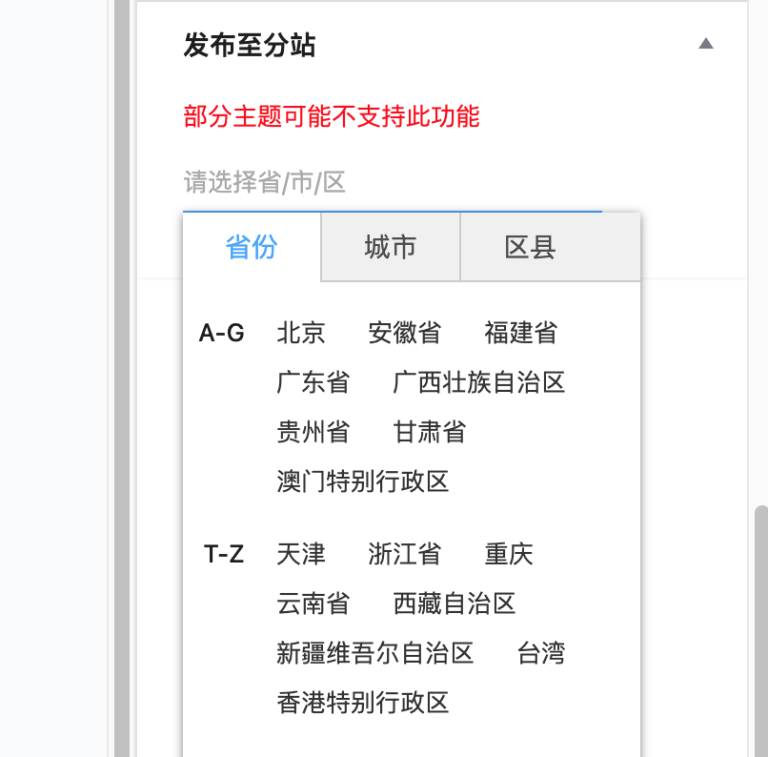Choose 安徽省 province
This screenshot has width=768, height=757.
(x=404, y=333)
